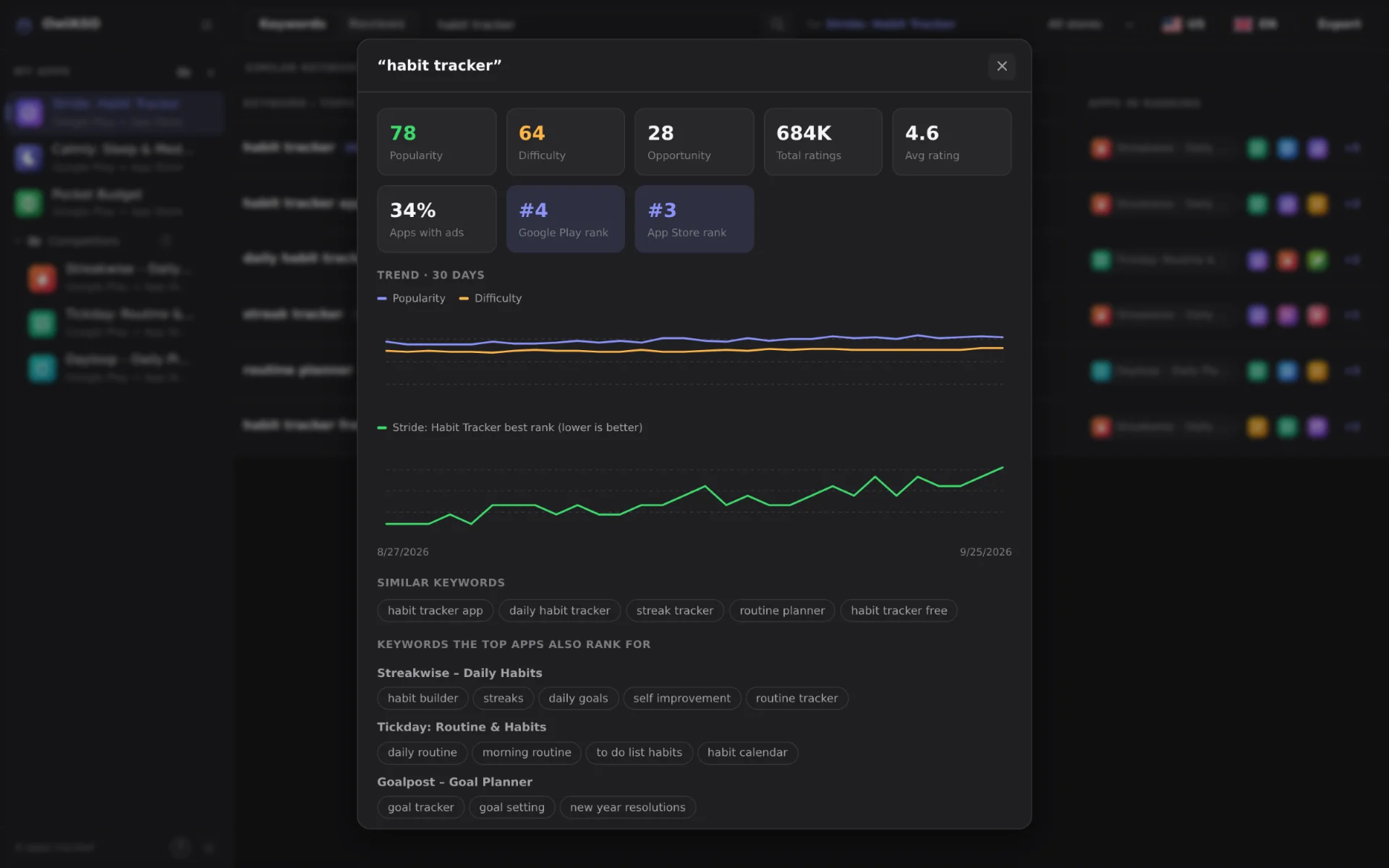The height and width of the screenshot is (868, 1389).
Task: Select Calmly: Sleep & Med app in sidebar
Action: click(114, 157)
